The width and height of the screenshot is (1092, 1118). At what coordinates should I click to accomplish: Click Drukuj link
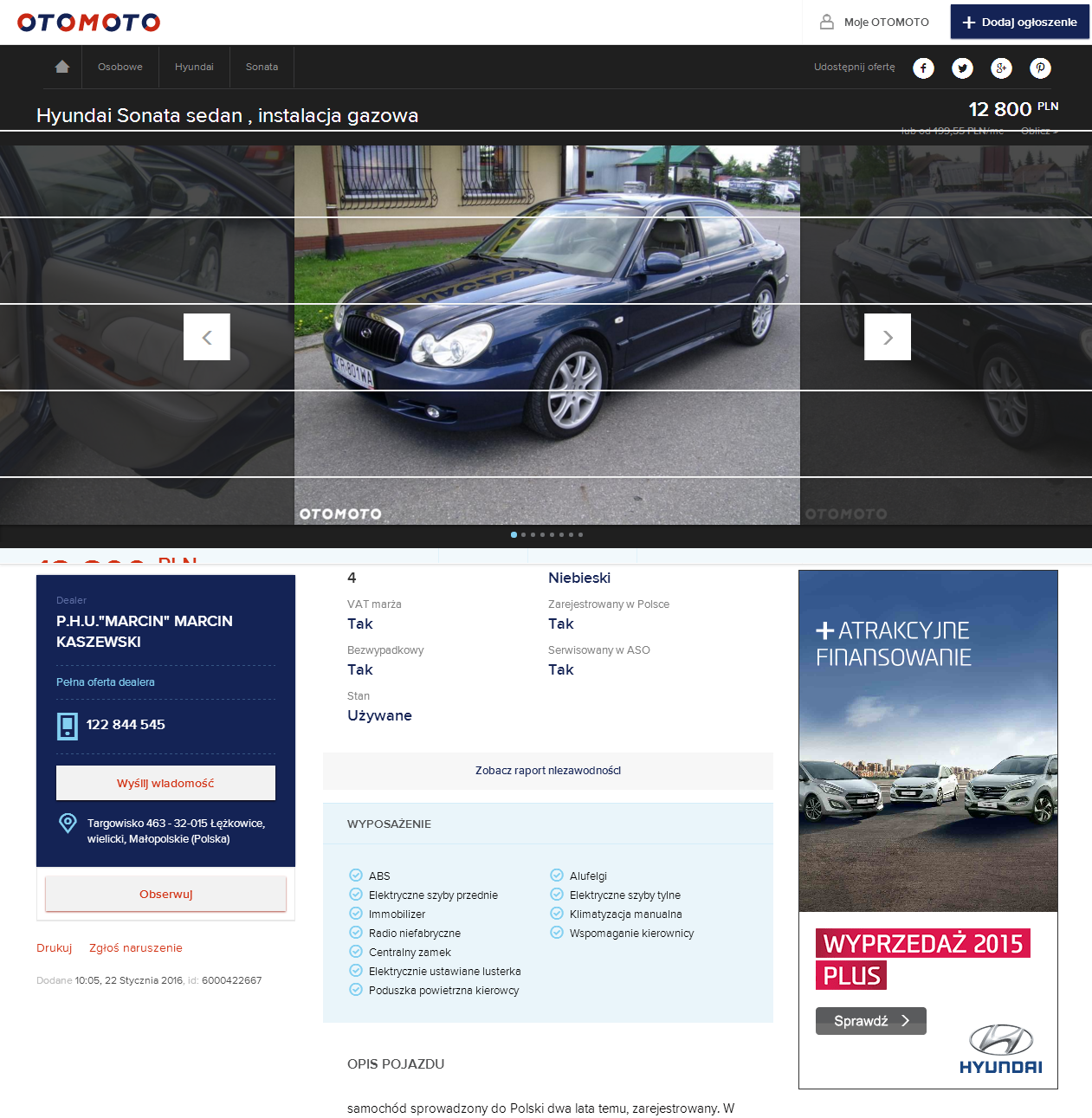(x=54, y=948)
